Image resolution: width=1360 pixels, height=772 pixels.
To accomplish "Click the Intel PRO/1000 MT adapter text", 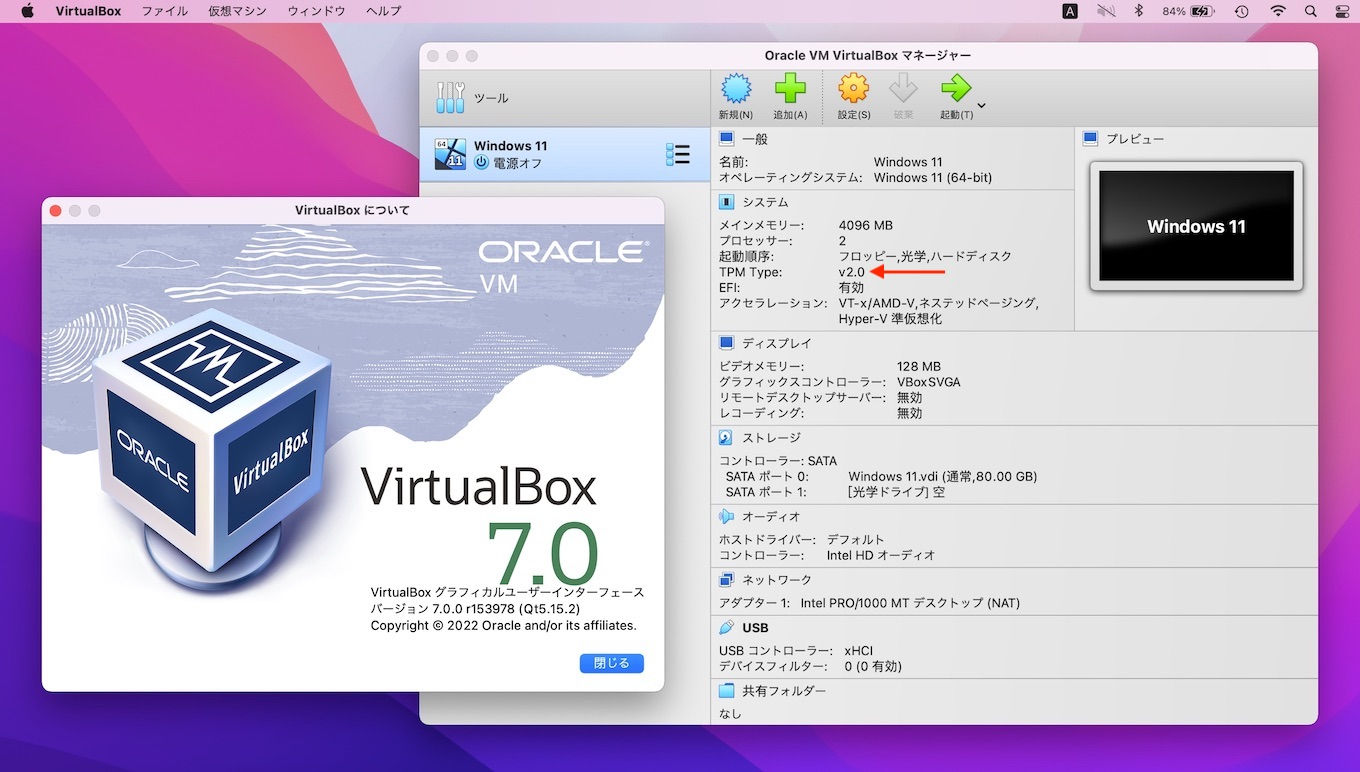I will click(910, 603).
